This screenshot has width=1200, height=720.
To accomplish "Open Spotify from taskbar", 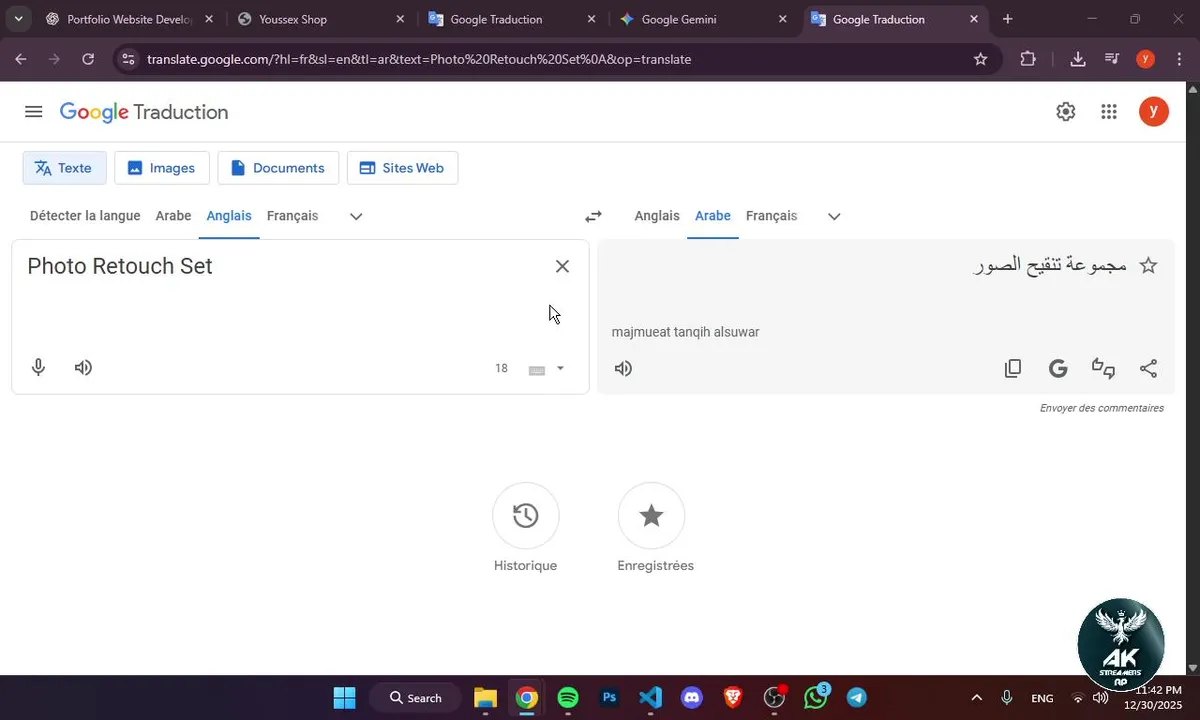I will 568,698.
